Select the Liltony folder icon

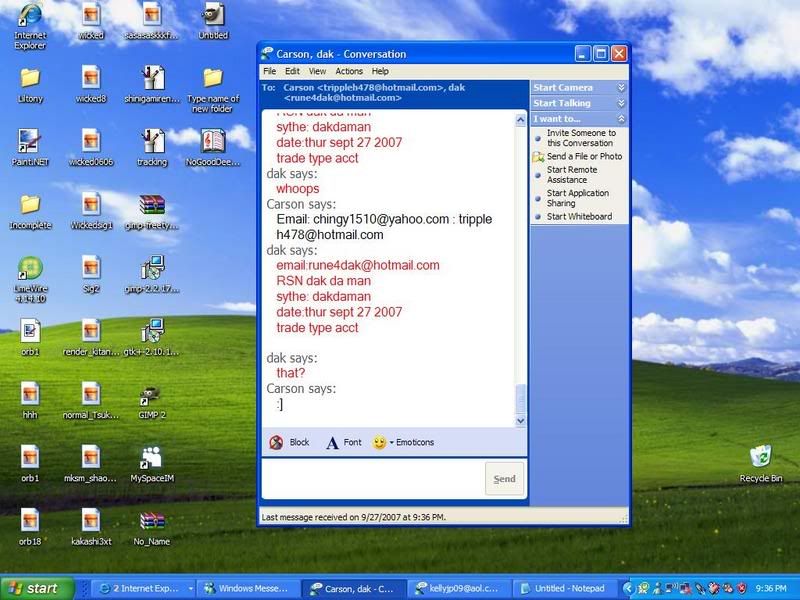[30, 86]
